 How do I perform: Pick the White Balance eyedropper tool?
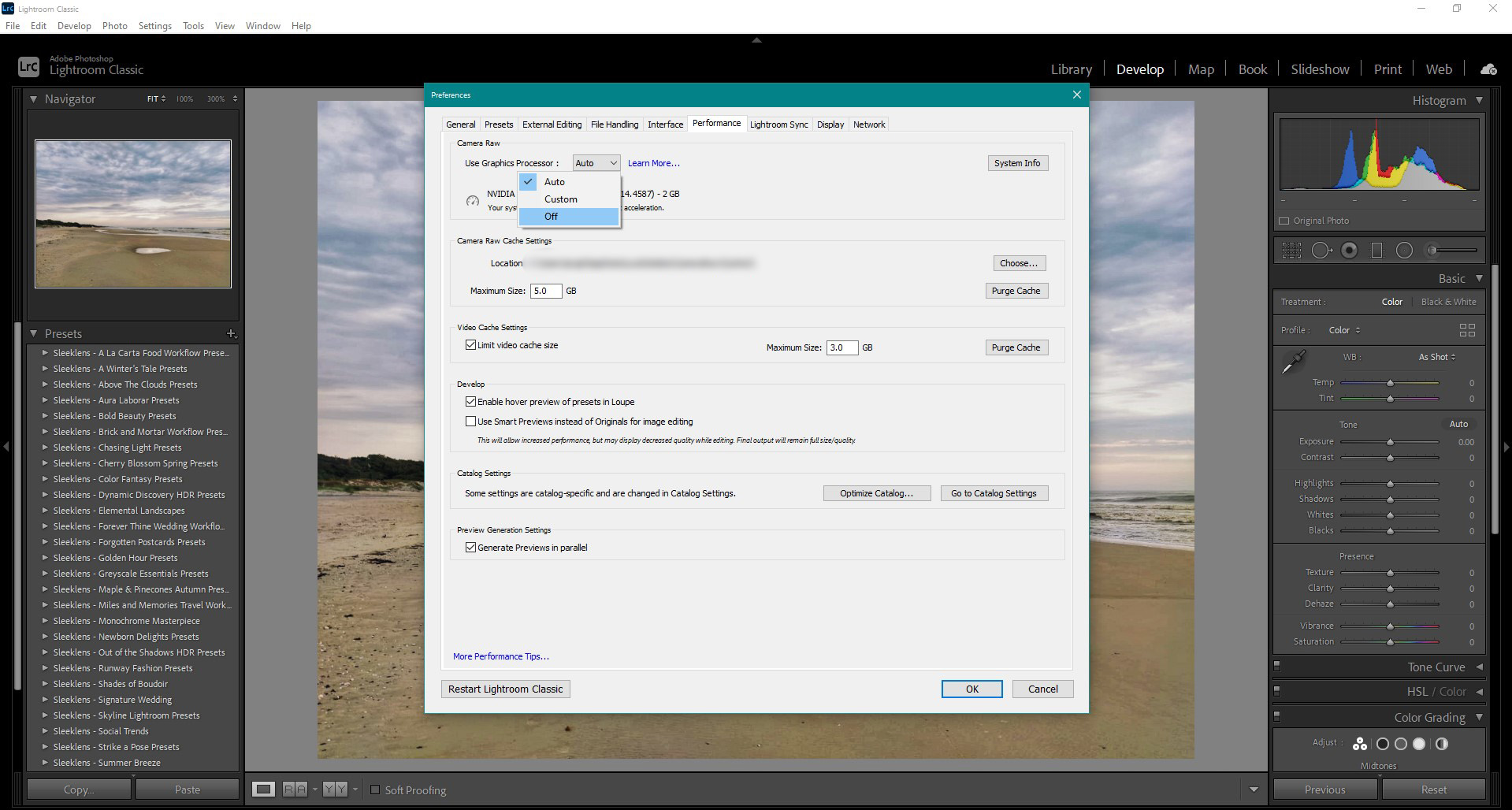(x=1293, y=362)
